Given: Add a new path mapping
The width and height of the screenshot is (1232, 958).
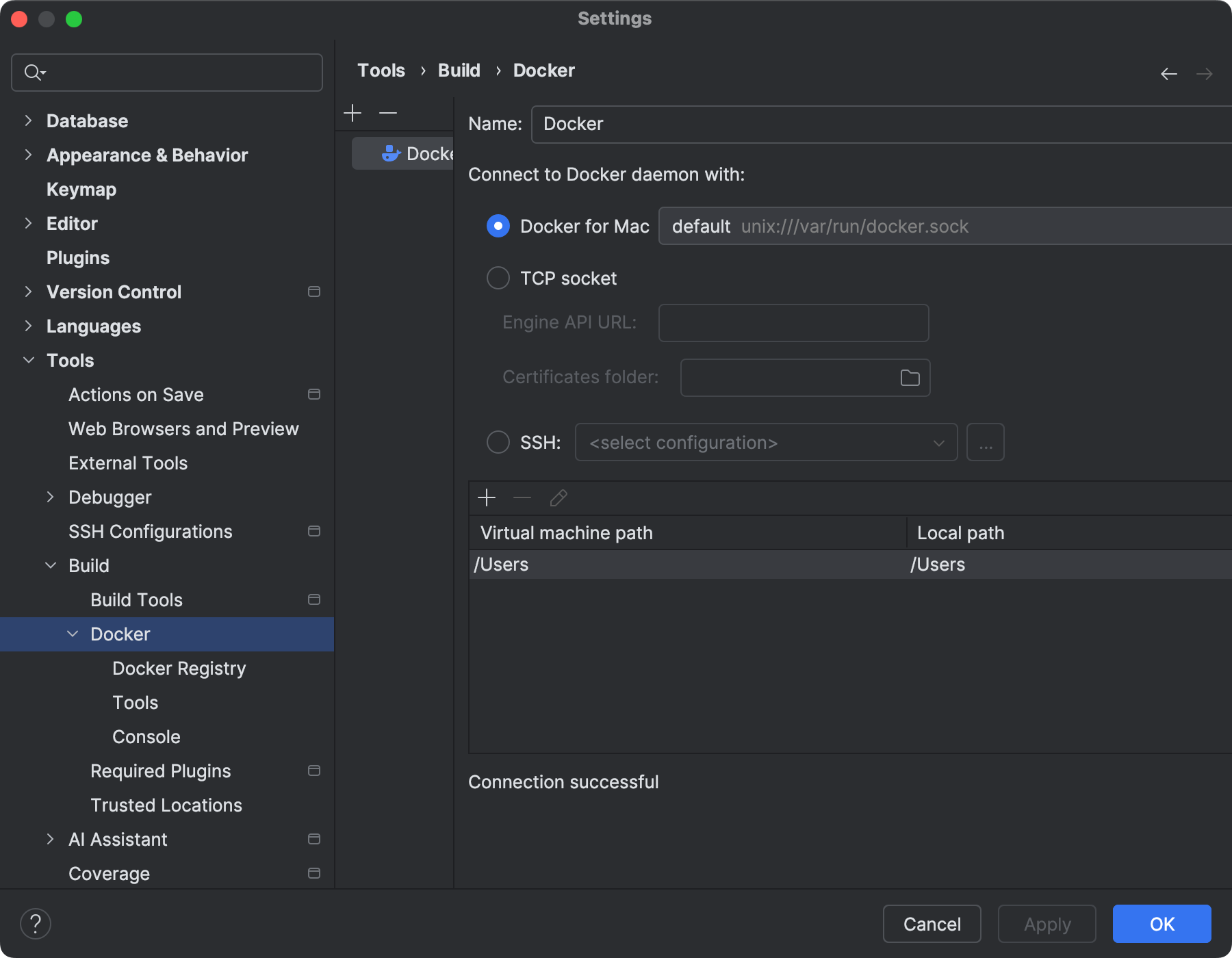Looking at the screenshot, I should coord(487,497).
